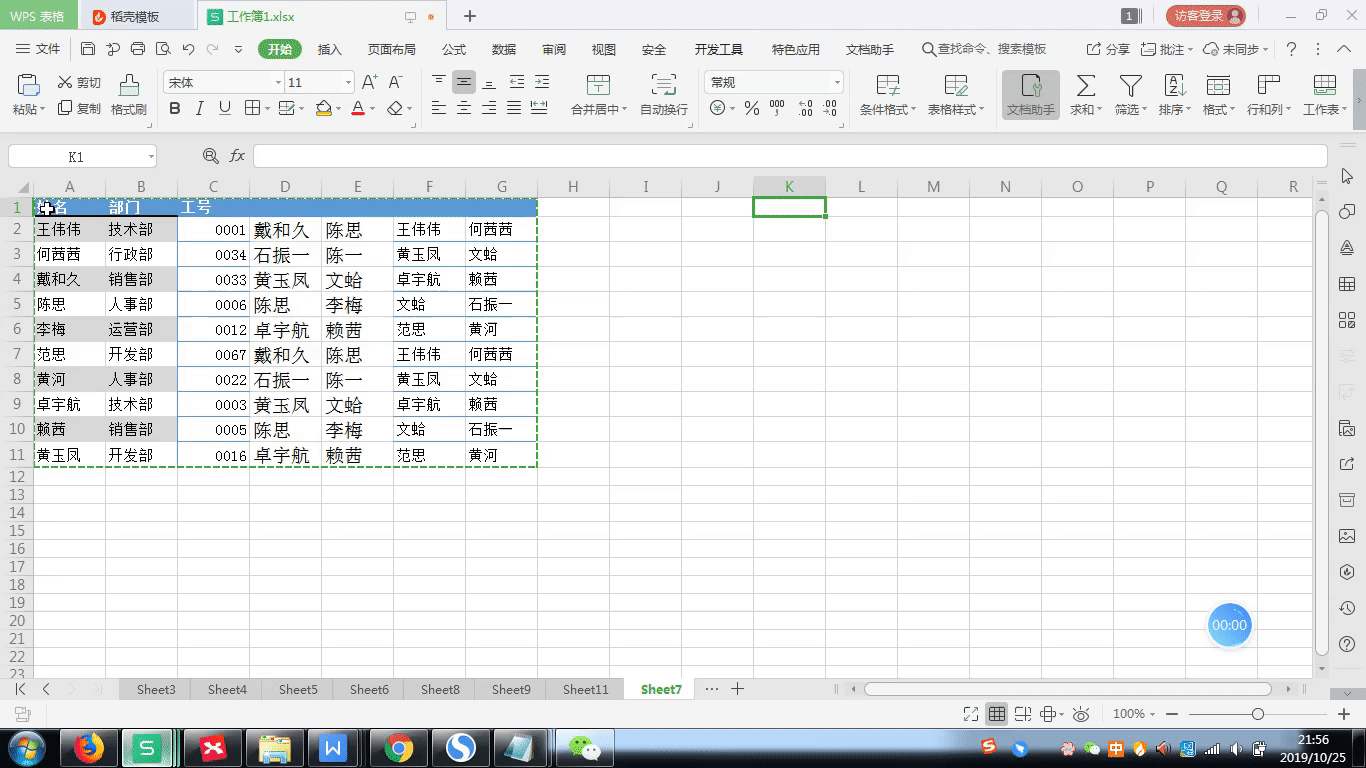Open the font name dropdown (宋体)
The height and width of the screenshot is (768, 1366).
[224, 83]
